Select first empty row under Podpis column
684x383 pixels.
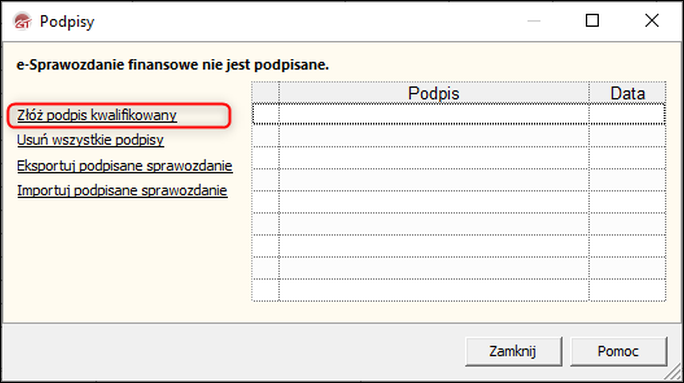pos(434,114)
